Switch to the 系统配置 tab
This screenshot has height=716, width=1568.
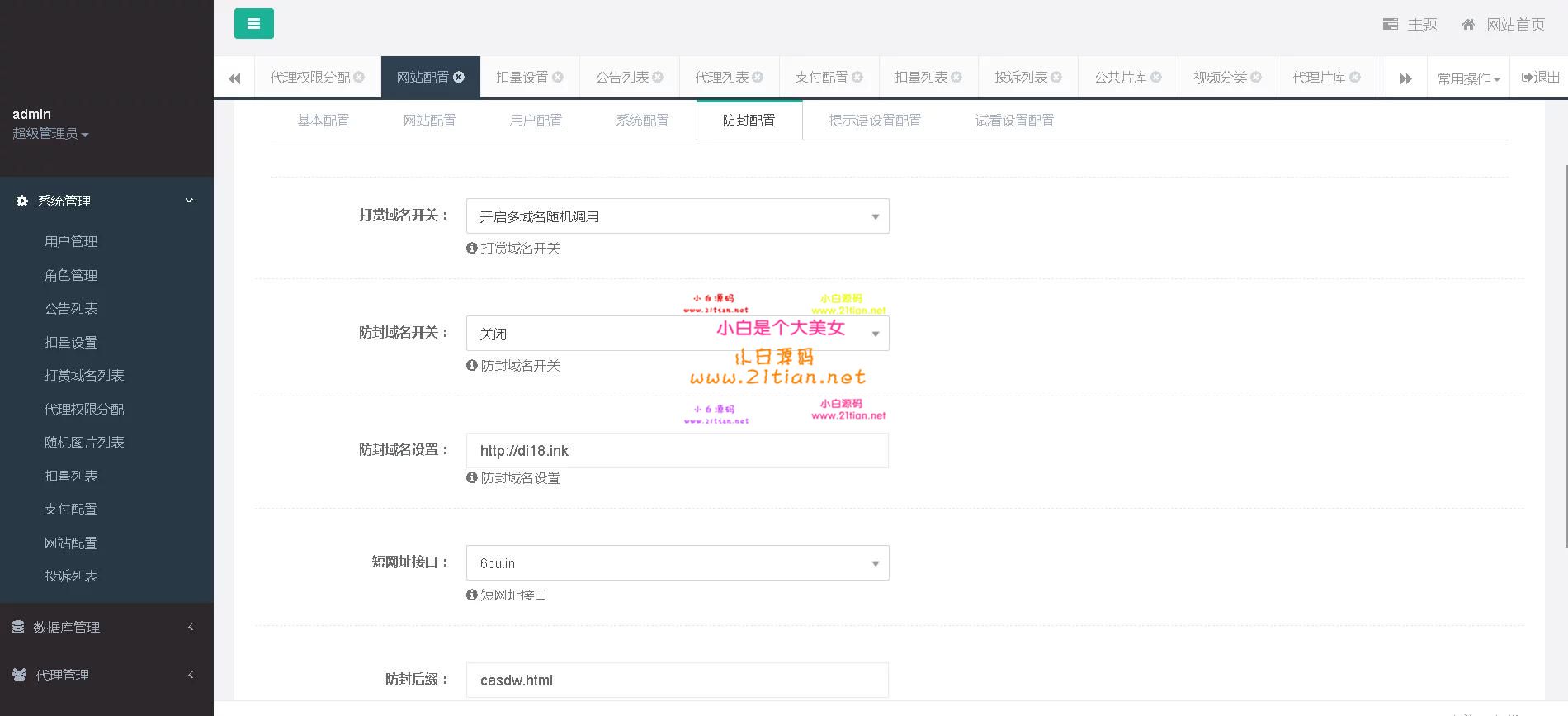642,121
